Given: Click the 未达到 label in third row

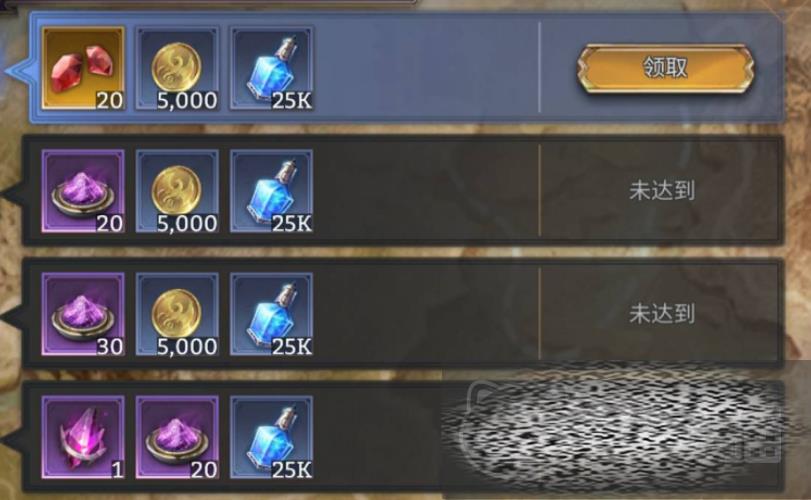Looking at the screenshot, I should [x=662, y=314].
